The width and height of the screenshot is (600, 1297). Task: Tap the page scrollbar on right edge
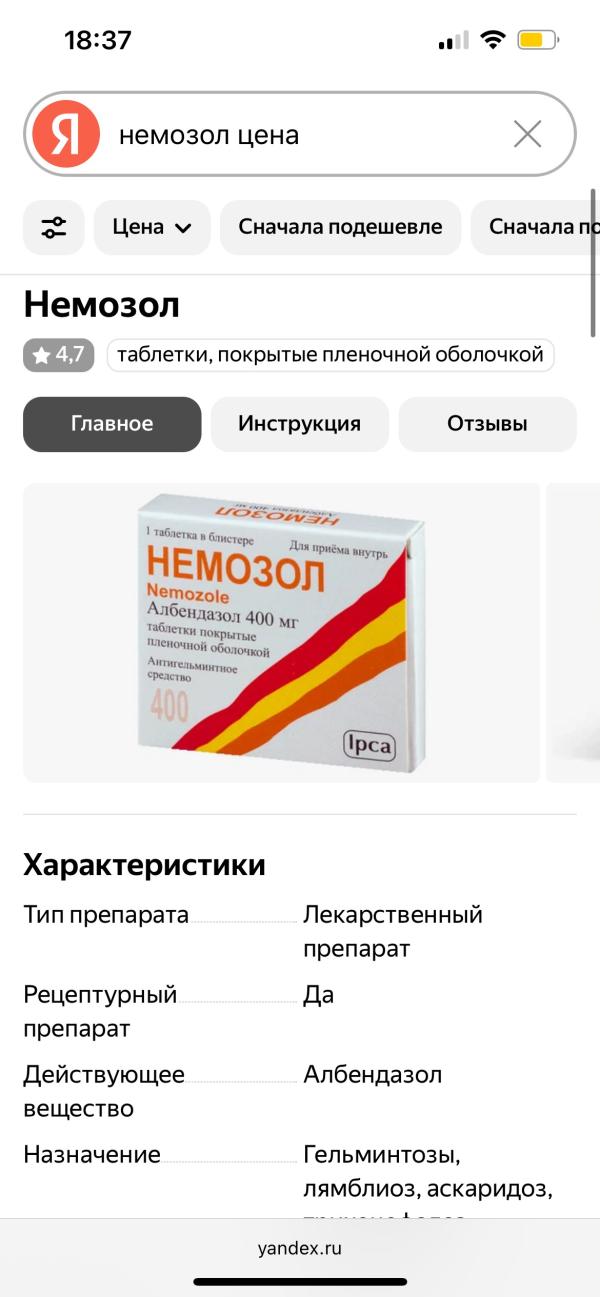[594, 260]
